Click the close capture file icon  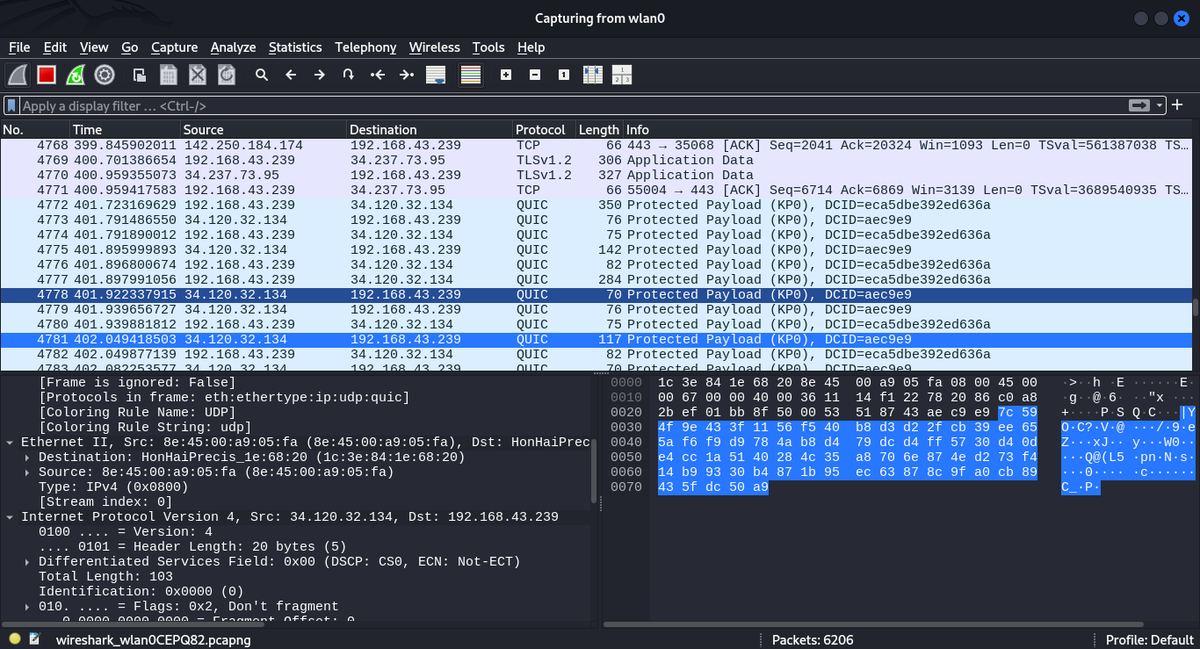(x=198, y=75)
